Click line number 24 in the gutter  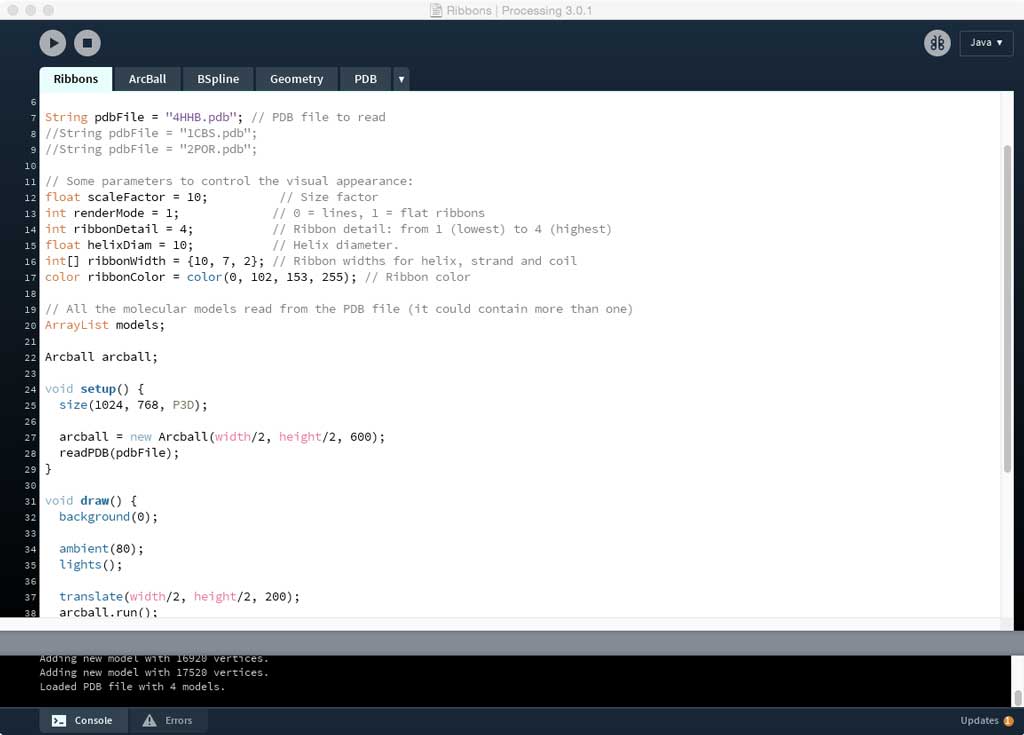pyautogui.click(x=31, y=389)
